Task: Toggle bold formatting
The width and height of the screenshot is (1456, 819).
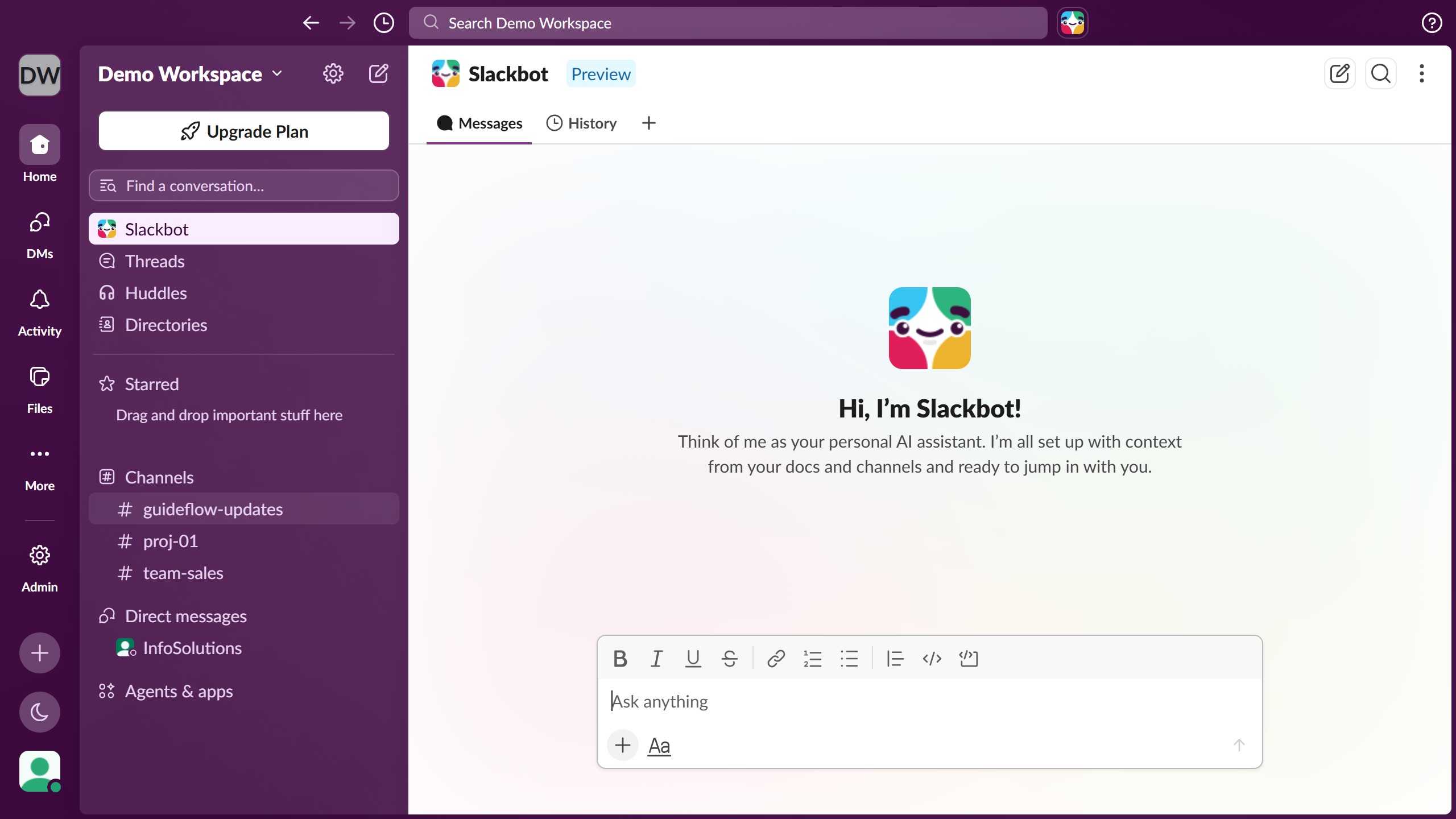Action: click(x=620, y=659)
